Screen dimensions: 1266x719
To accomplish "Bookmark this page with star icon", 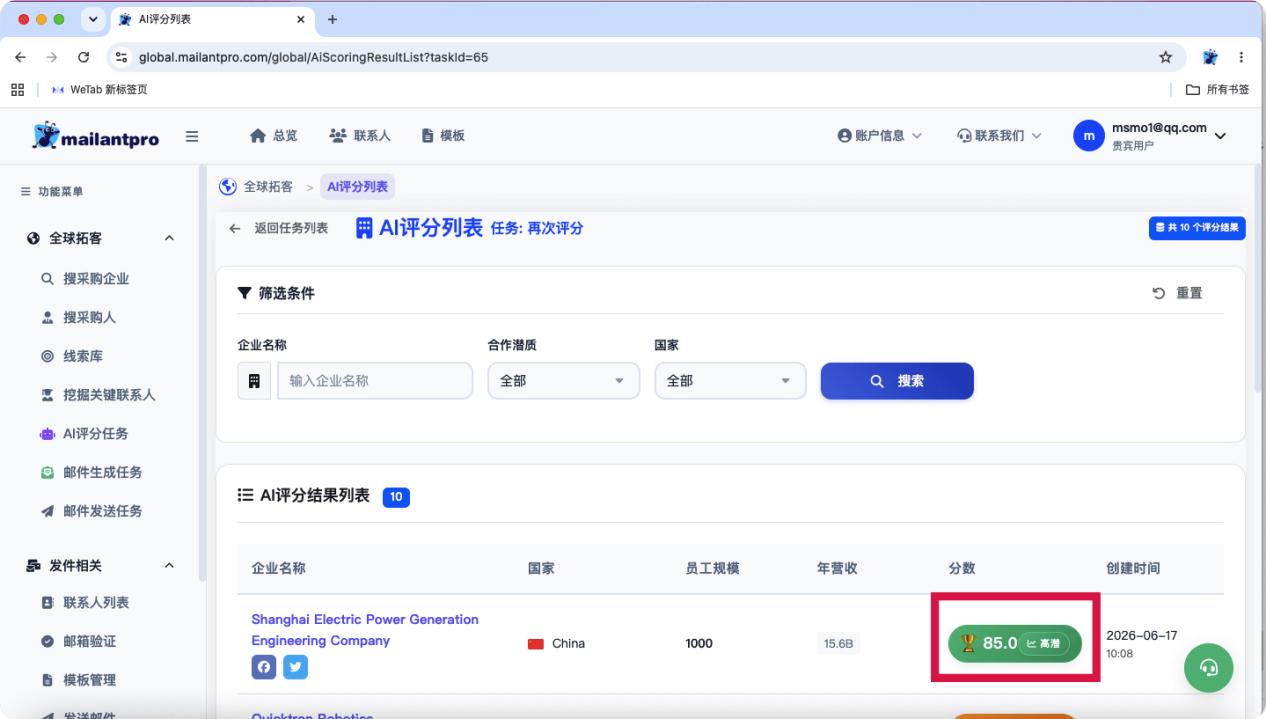I will coord(1166,57).
